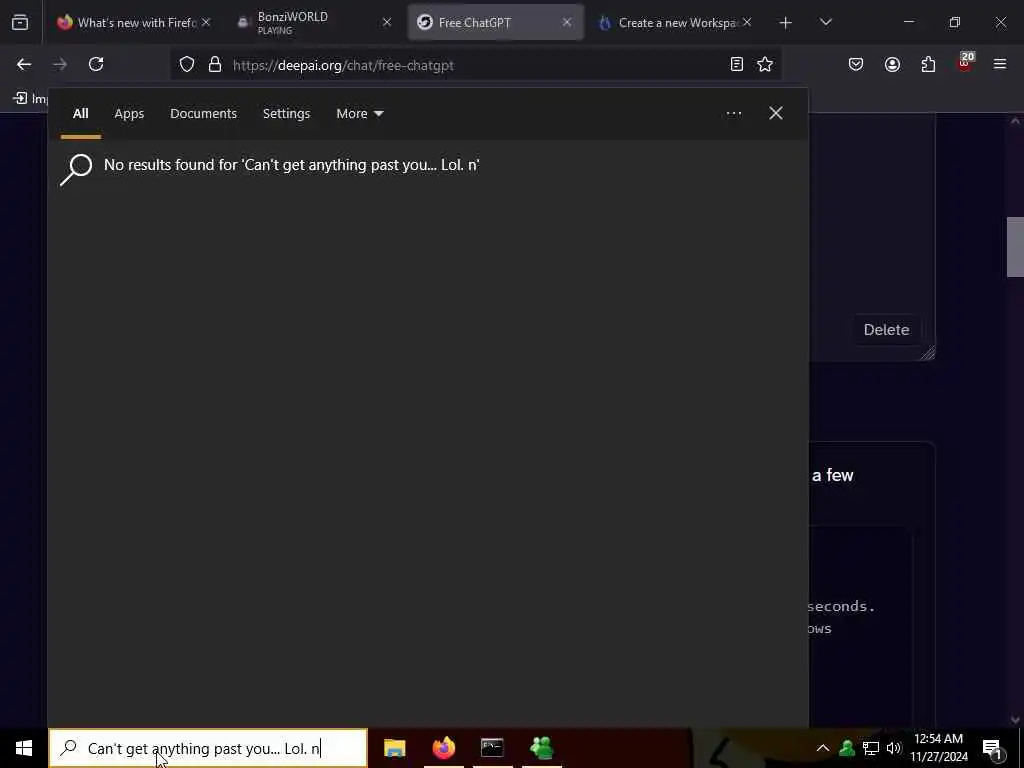This screenshot has height=768, width=1024.
Task: Close the BonziWORLD tab
Action: coord(387,23)
